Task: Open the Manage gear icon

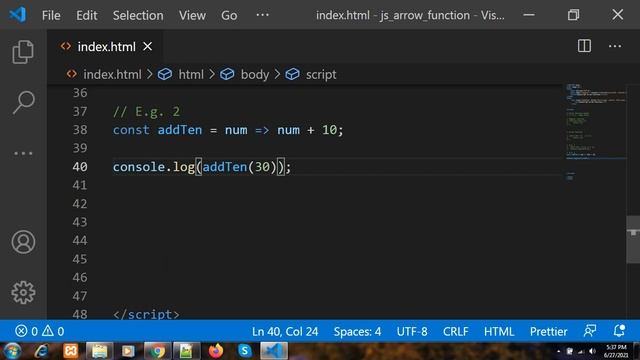Action: [x=23, y=292]
